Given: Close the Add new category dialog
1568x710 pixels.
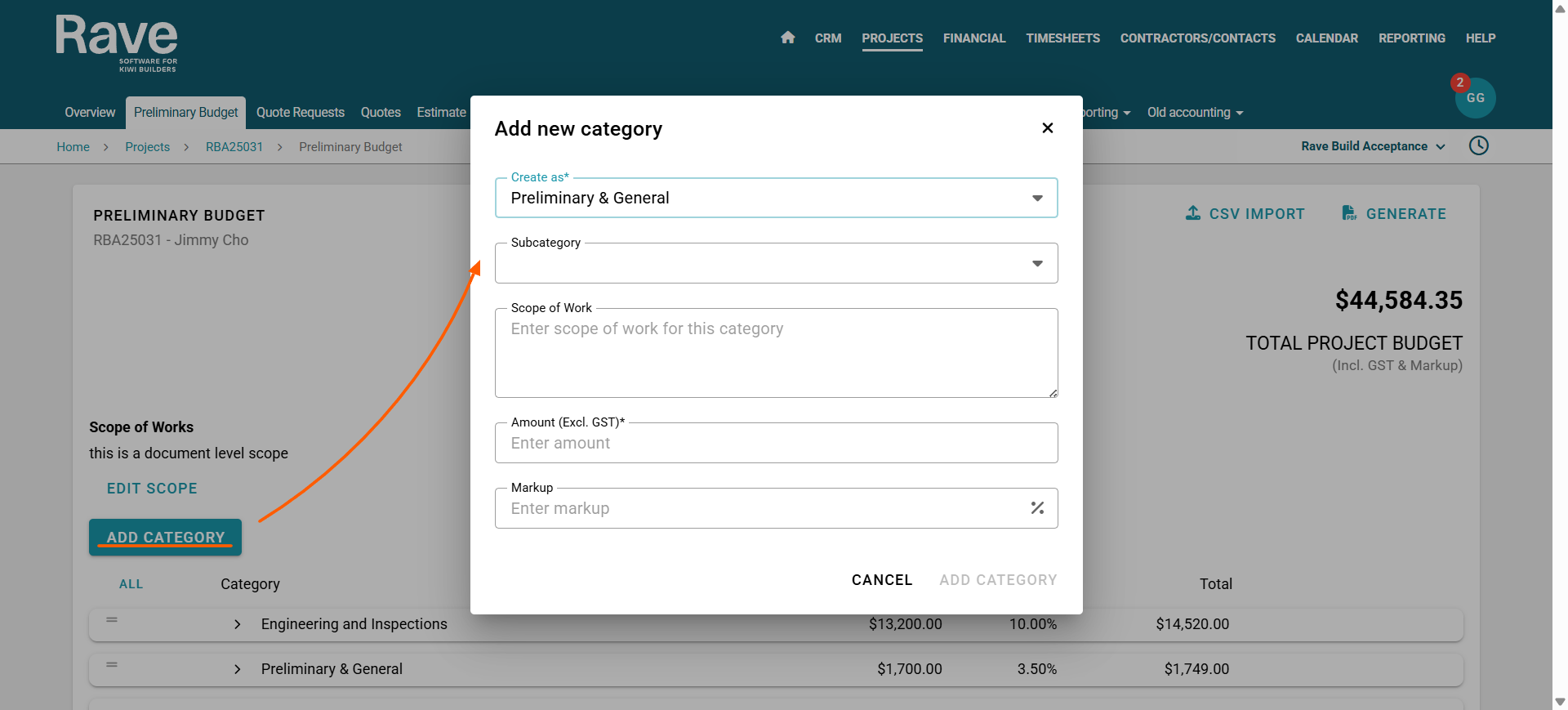Looking at the screenshot, I should click(x=1047, y=128).
